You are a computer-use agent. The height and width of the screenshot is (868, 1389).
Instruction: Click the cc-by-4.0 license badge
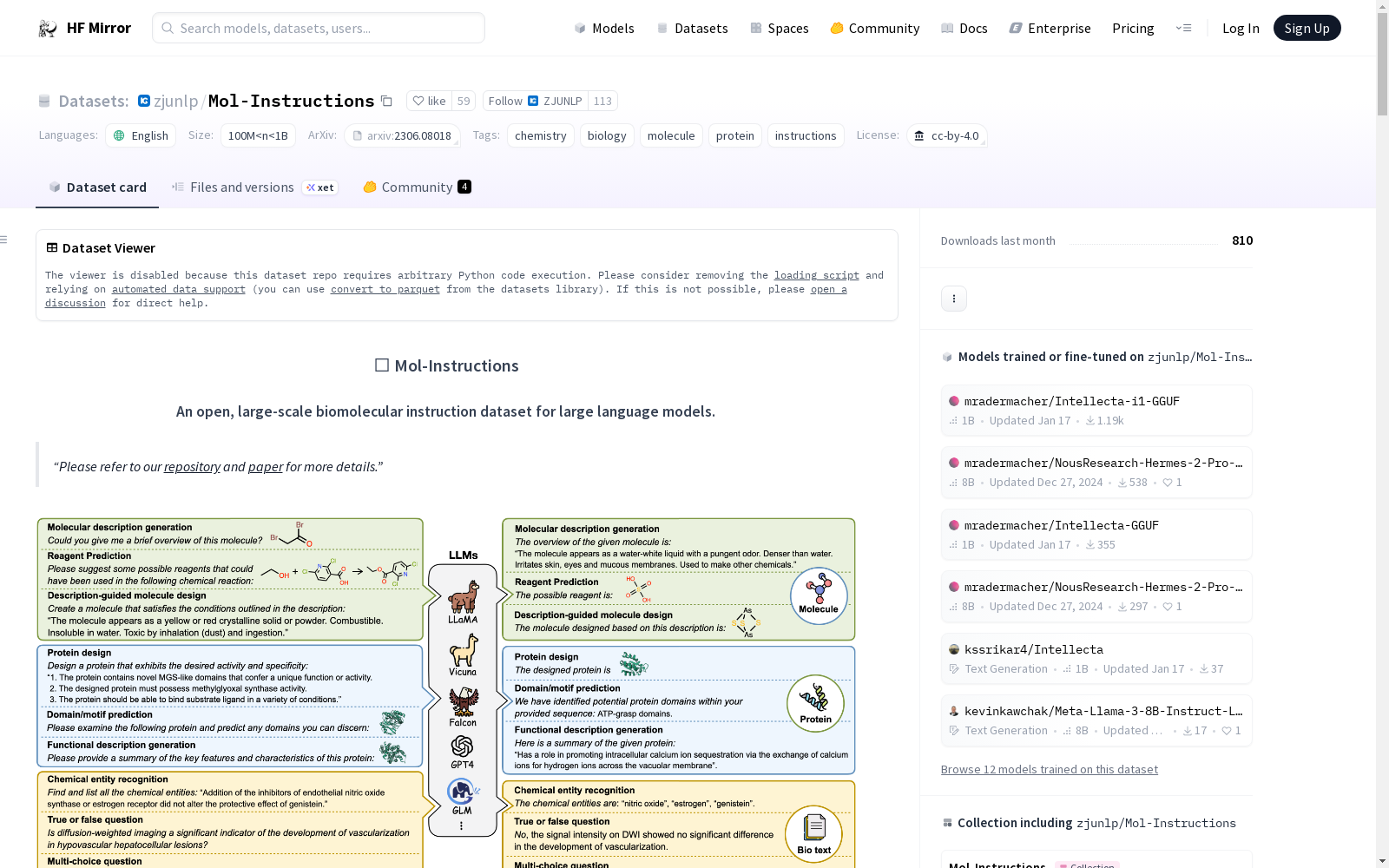[946, 135]
